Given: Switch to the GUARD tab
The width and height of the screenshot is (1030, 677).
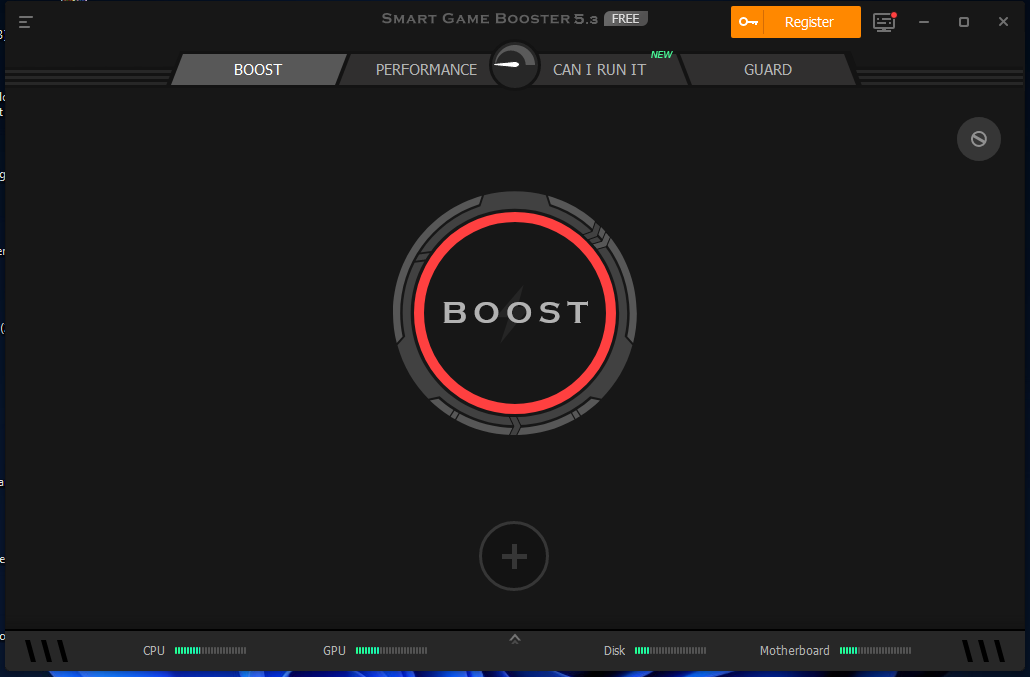Looking at the screenshot, I should (x=768, y=70).
